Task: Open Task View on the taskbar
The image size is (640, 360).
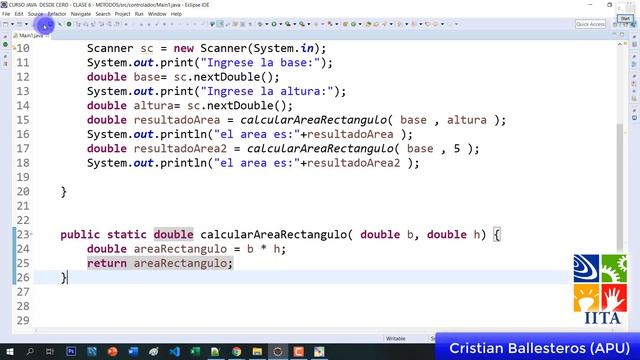Action: point(50,351)
